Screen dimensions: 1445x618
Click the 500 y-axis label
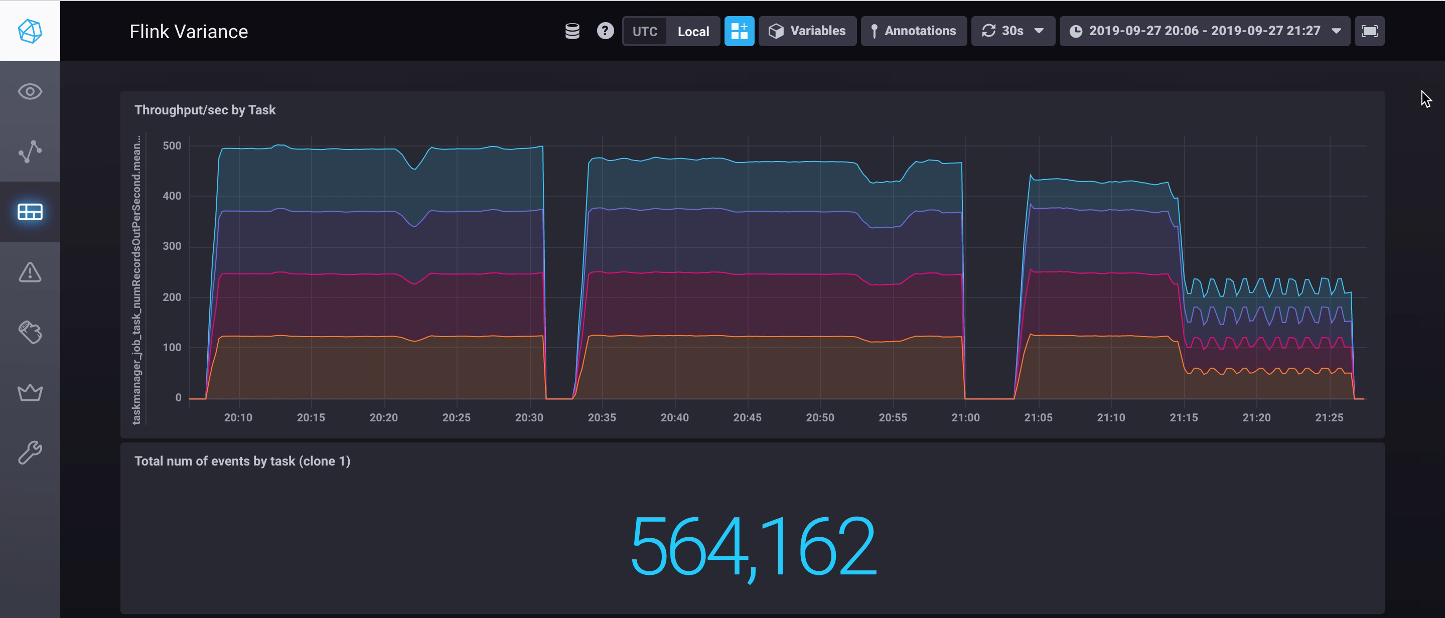pos(172,146)
